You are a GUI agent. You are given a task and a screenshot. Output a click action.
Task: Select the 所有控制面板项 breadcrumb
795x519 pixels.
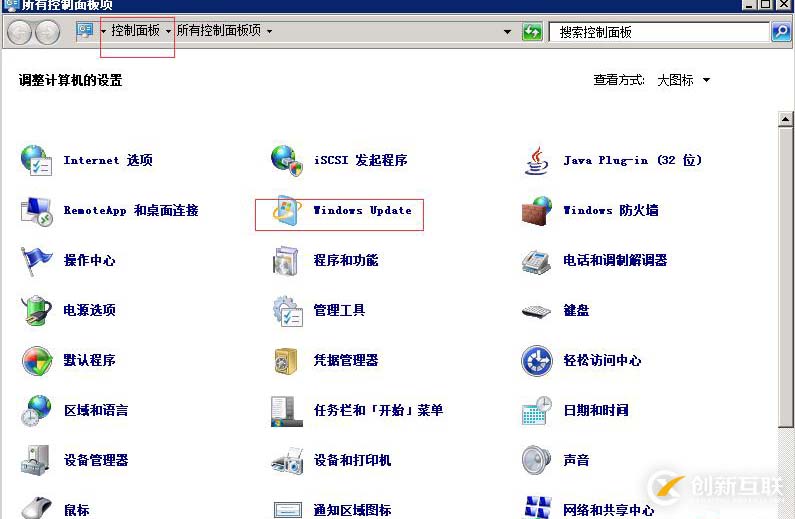pos(219,30)
